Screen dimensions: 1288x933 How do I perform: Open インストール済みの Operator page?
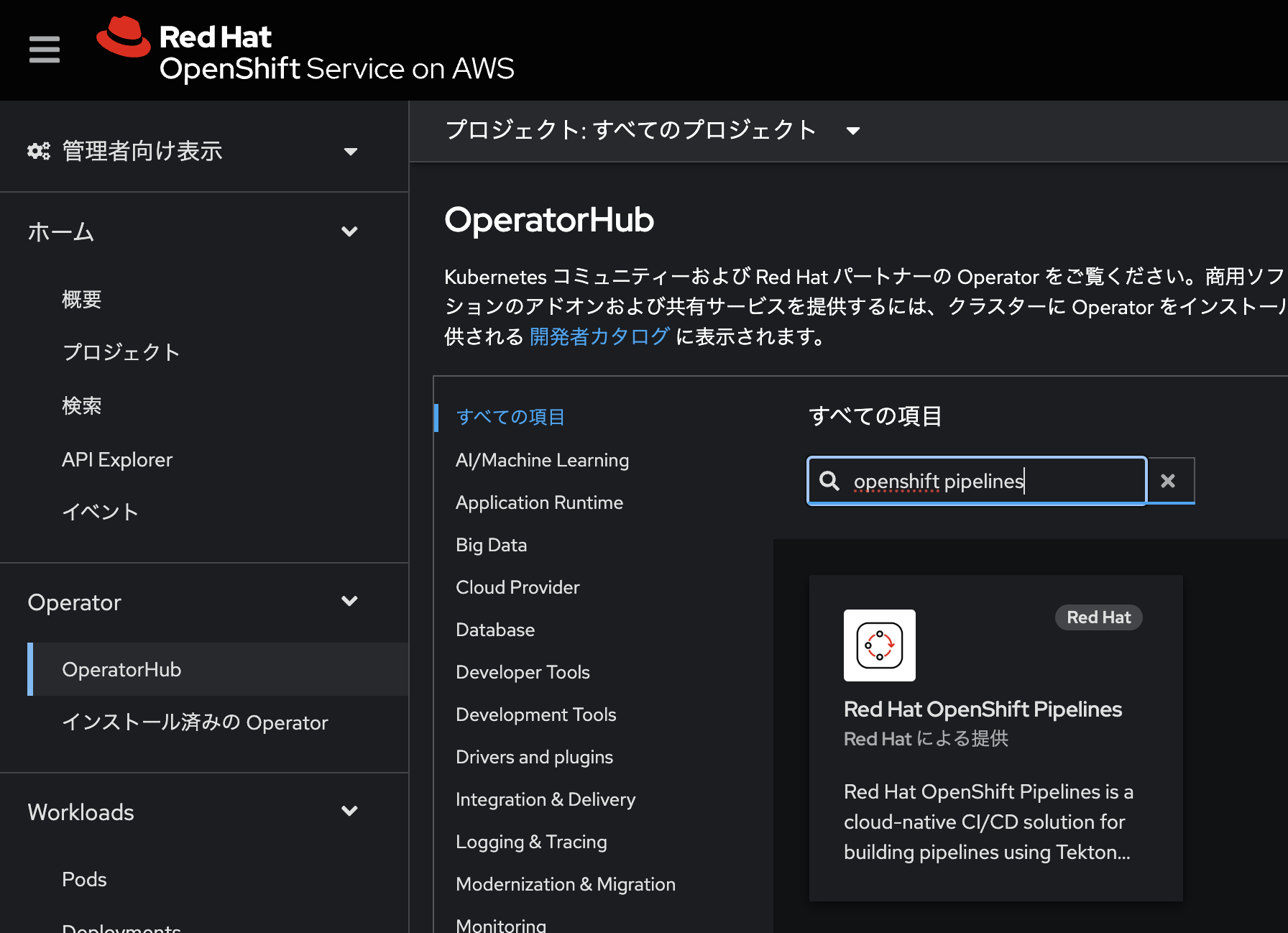pos(195,722)
